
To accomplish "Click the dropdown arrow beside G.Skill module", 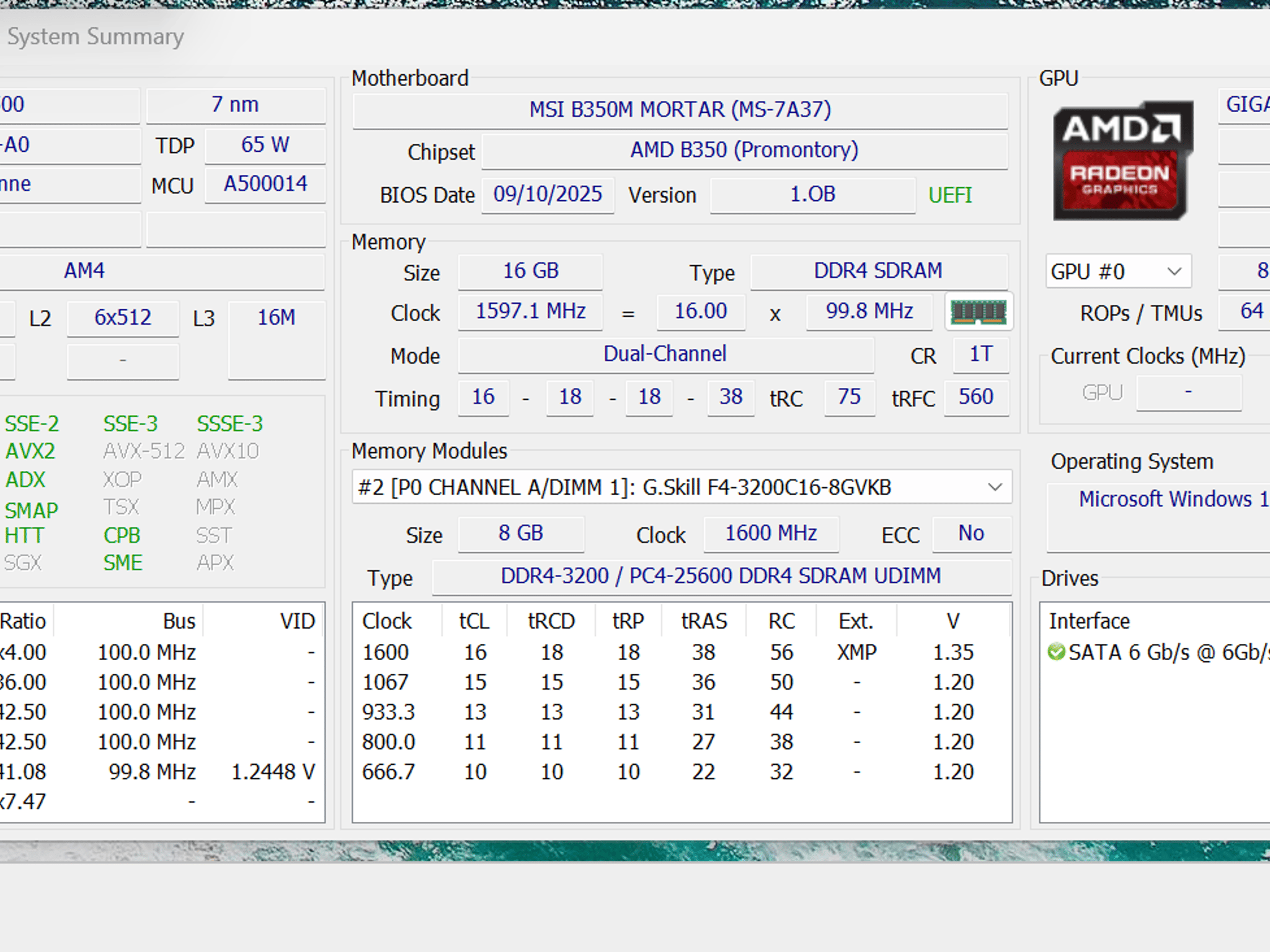I will 995,487.
